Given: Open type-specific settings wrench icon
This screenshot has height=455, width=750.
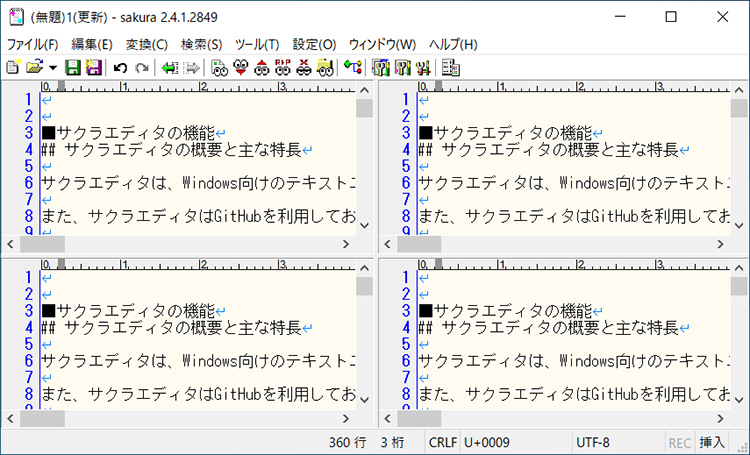Looking at the screenshot, I should [402, 67].
